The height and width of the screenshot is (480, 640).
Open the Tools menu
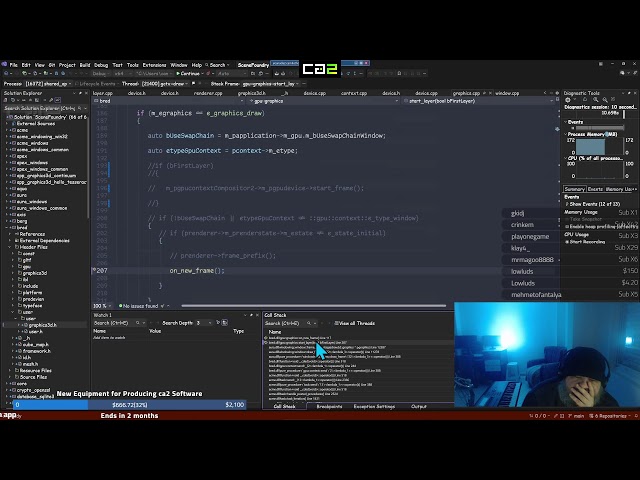[x=133, y=65]
